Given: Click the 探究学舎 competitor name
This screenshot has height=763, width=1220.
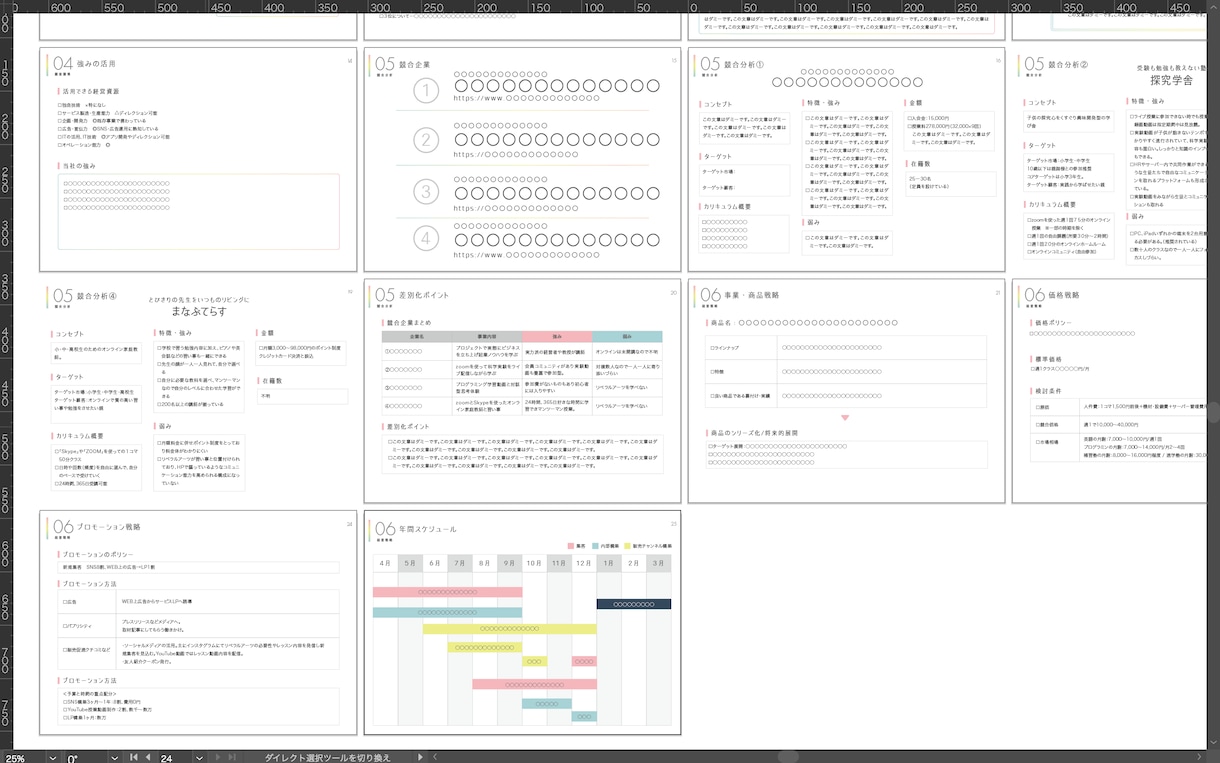Looking at the screenshot, I should (x=1171, y=80).
